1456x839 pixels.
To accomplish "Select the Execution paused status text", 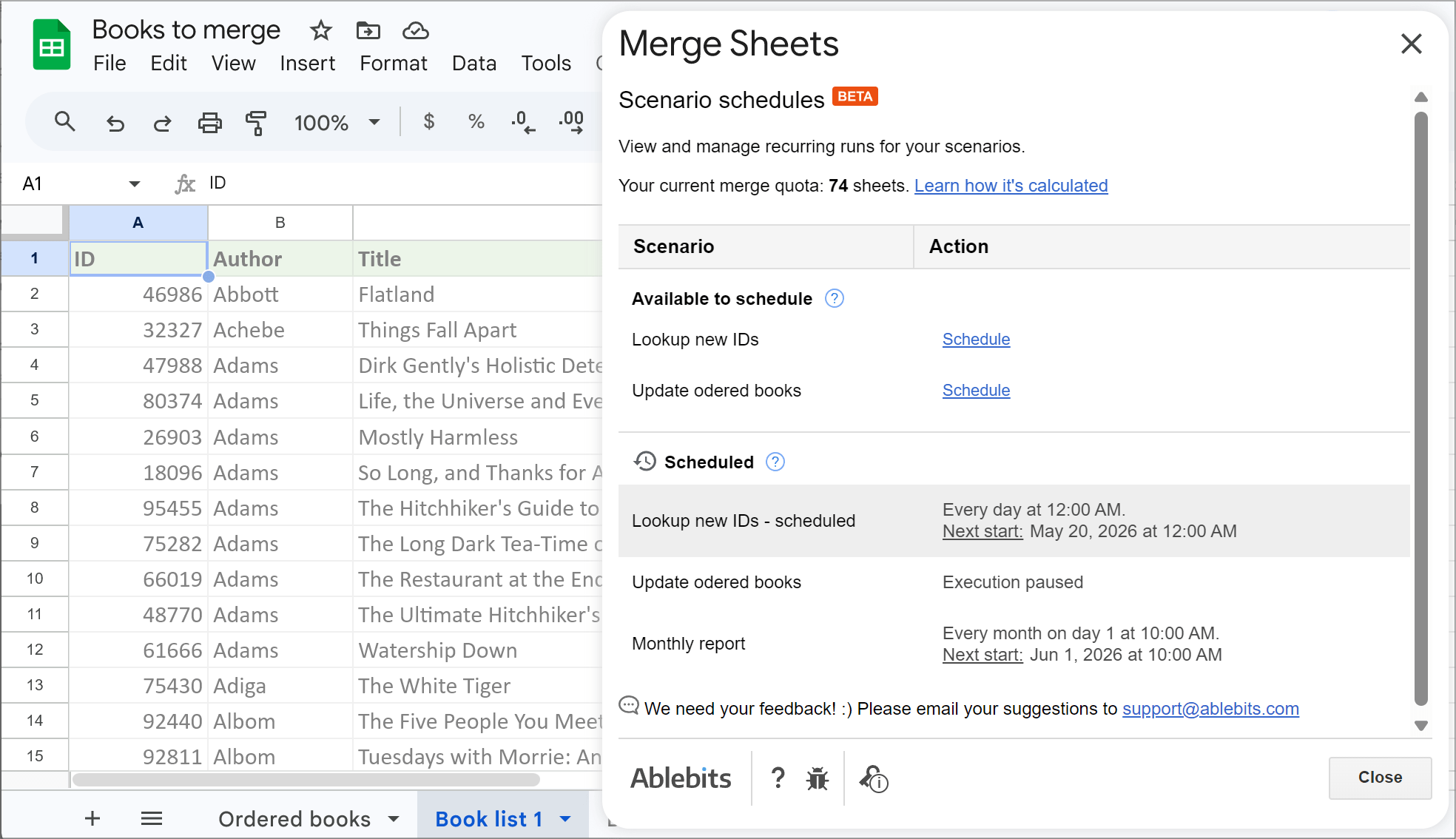I will 1013,582.
